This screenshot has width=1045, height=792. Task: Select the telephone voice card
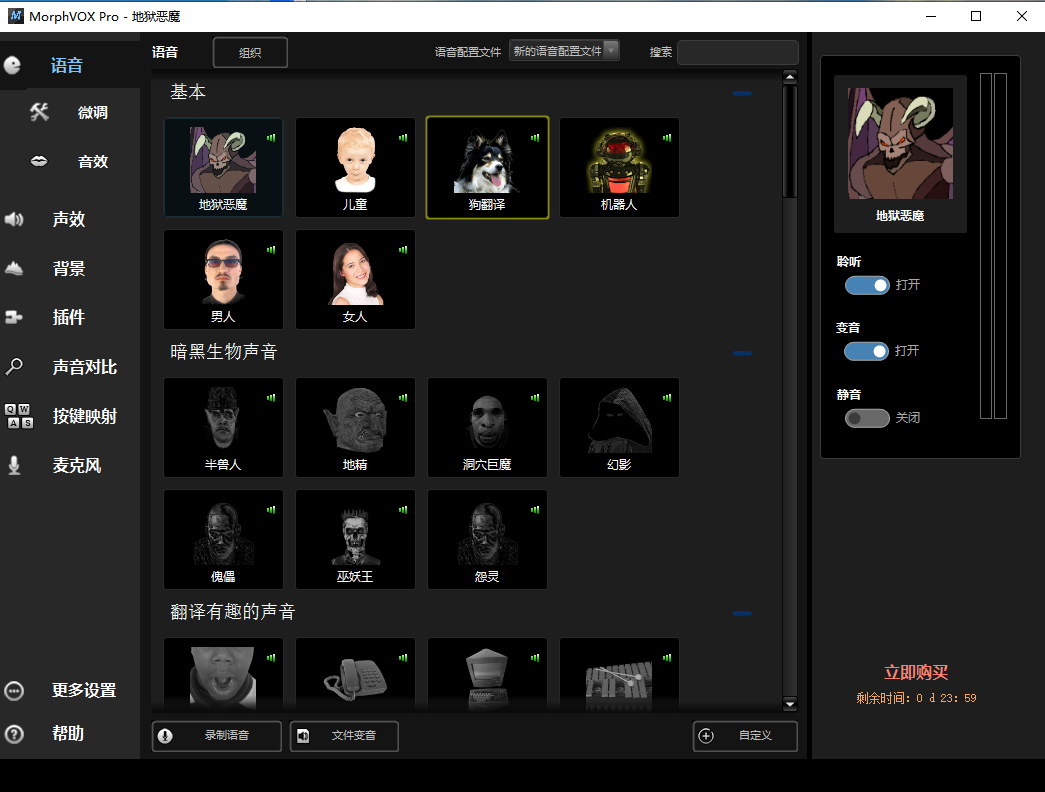(355, 675)
